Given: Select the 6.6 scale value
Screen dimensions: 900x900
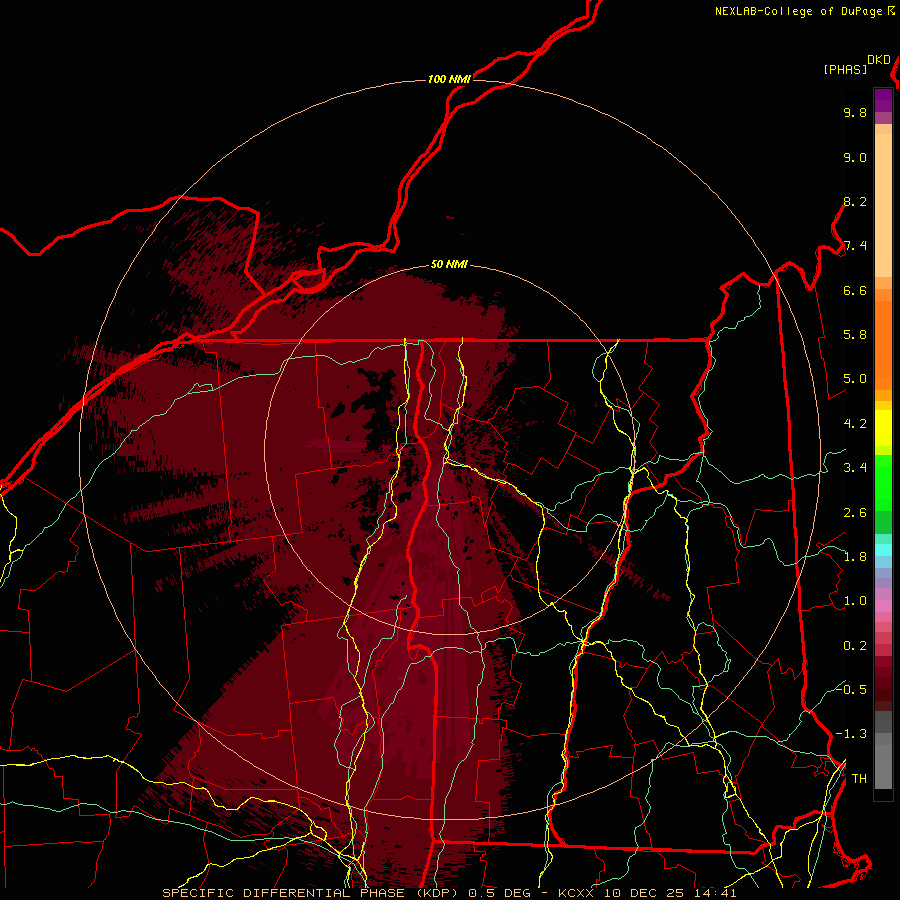Looking at the screenshot, I should pyautogui.click(x=855, y=291).
